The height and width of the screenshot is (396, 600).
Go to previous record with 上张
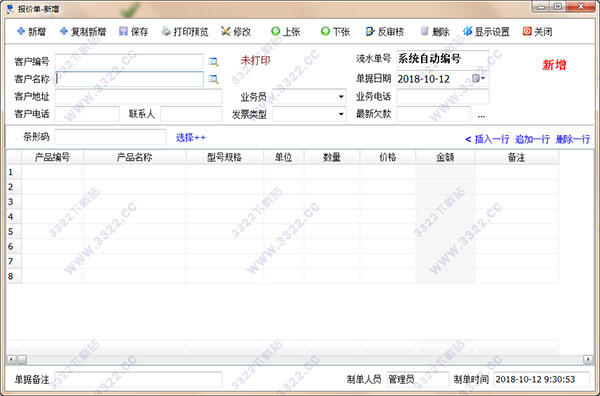pyautogui.click(x=285, y=32)
